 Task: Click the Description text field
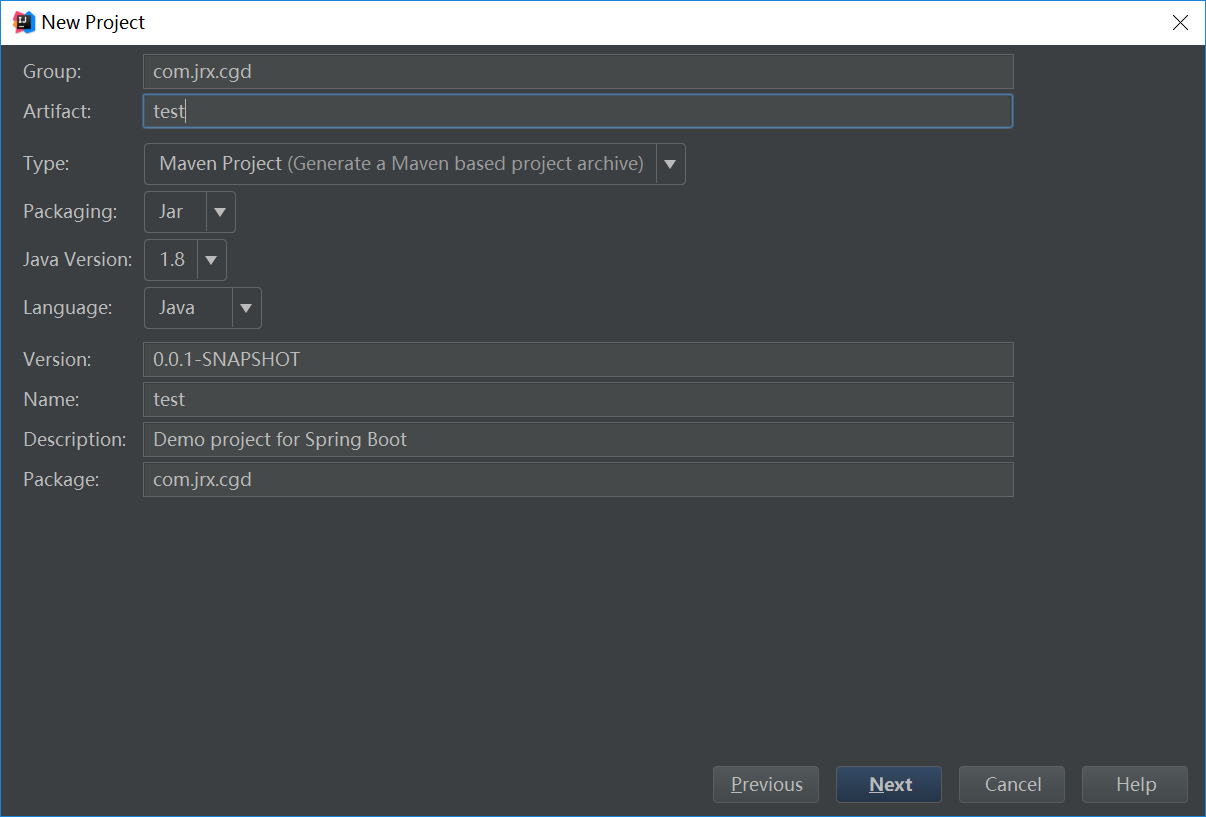click(x=578, y=439)
